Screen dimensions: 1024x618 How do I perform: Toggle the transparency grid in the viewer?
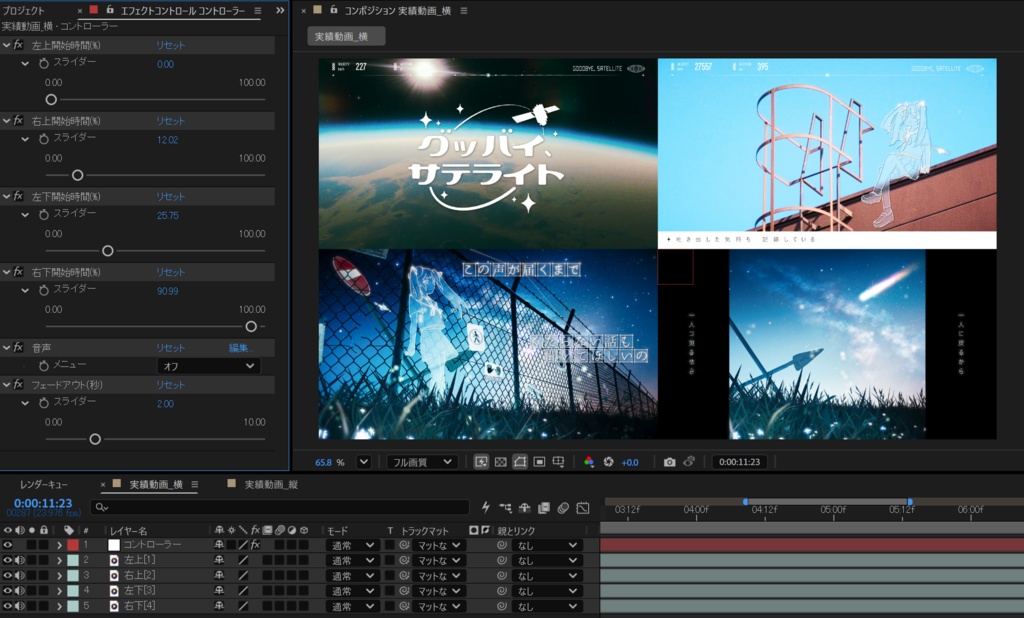point(500,462)
